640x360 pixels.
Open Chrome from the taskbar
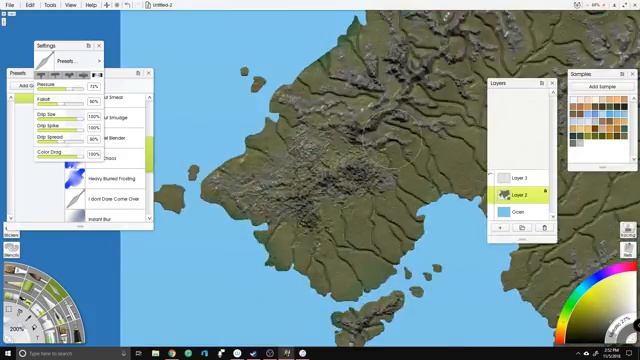(172, 353)
